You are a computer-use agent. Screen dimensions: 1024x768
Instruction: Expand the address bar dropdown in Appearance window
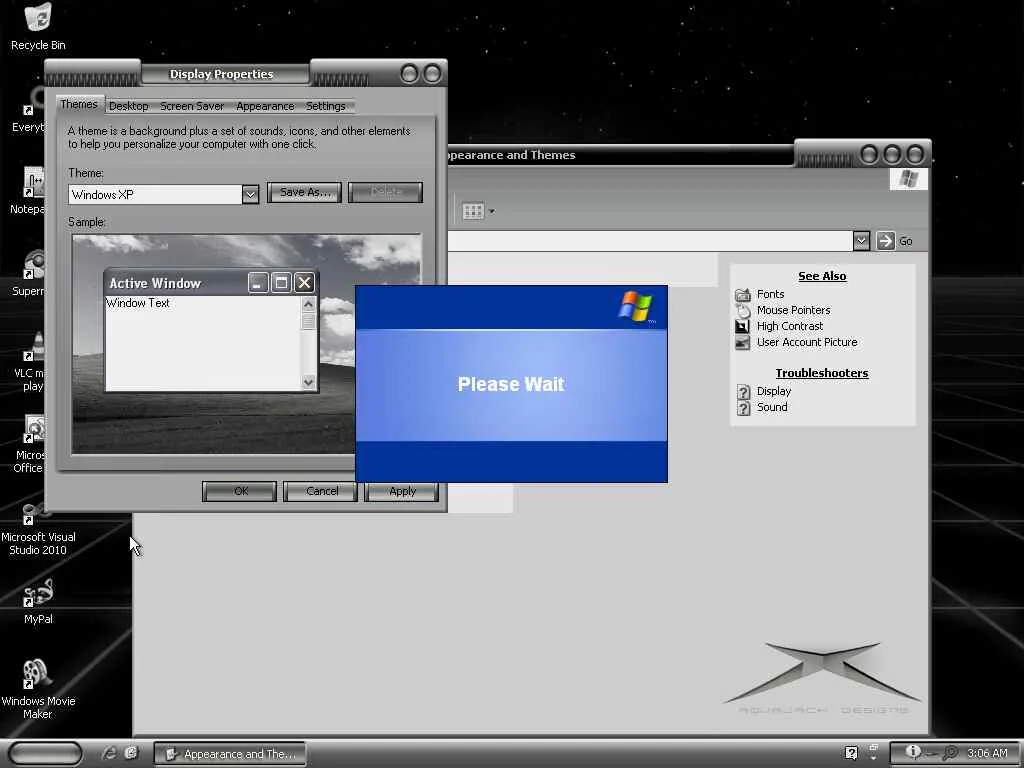point(861,241)
